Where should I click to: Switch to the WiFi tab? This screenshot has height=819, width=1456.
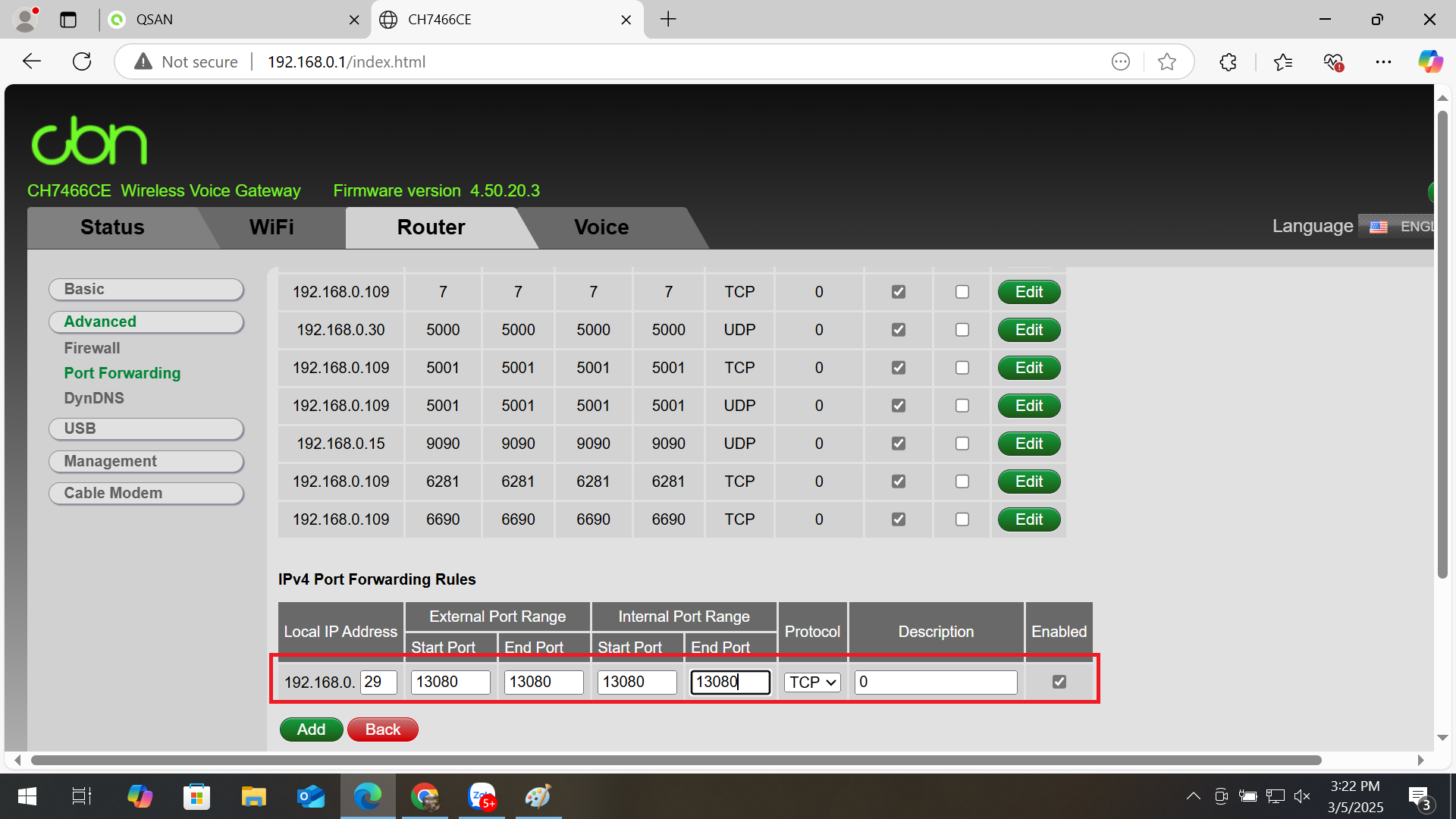coord(271,227)
